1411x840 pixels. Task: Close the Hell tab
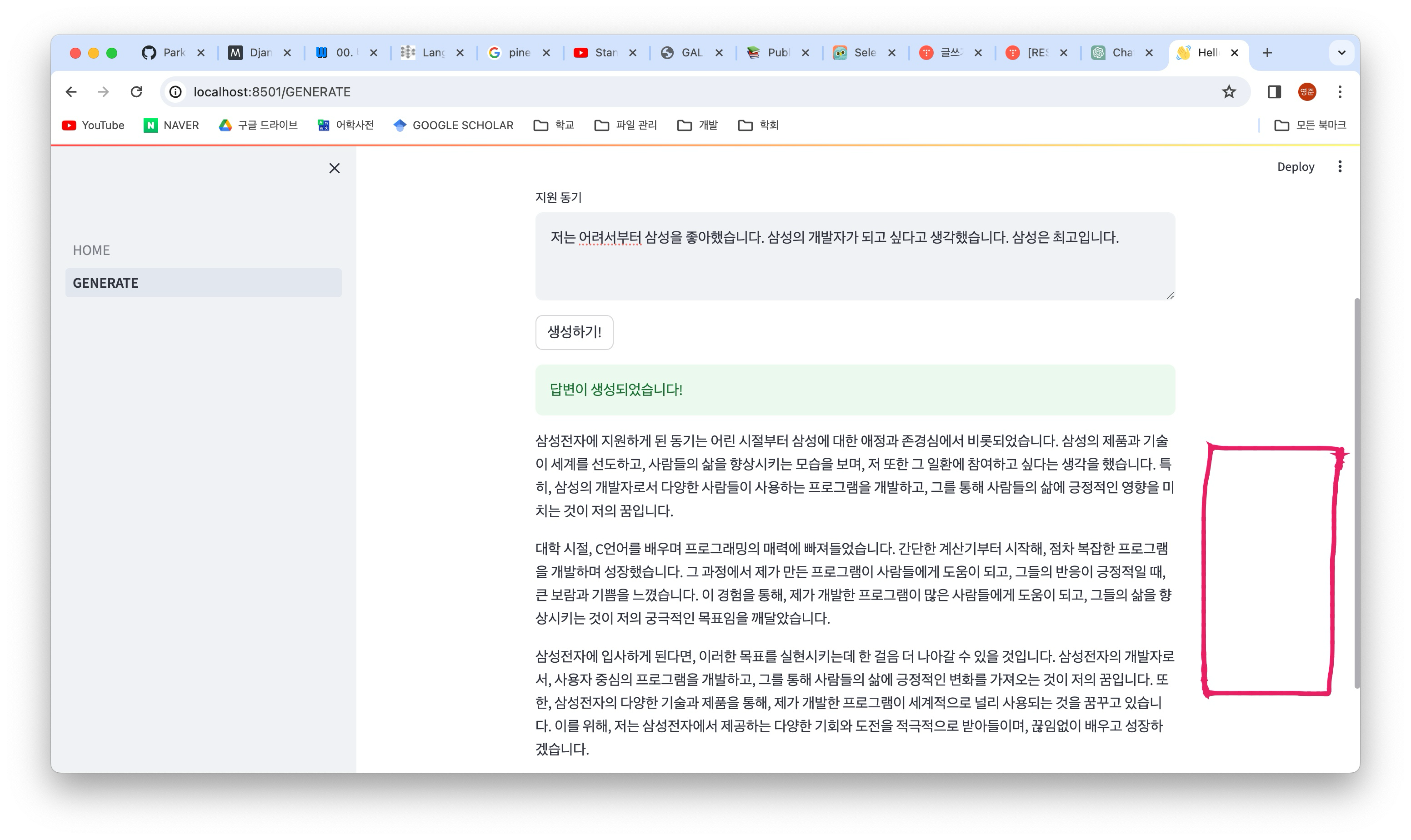[x=1235, y=53]
